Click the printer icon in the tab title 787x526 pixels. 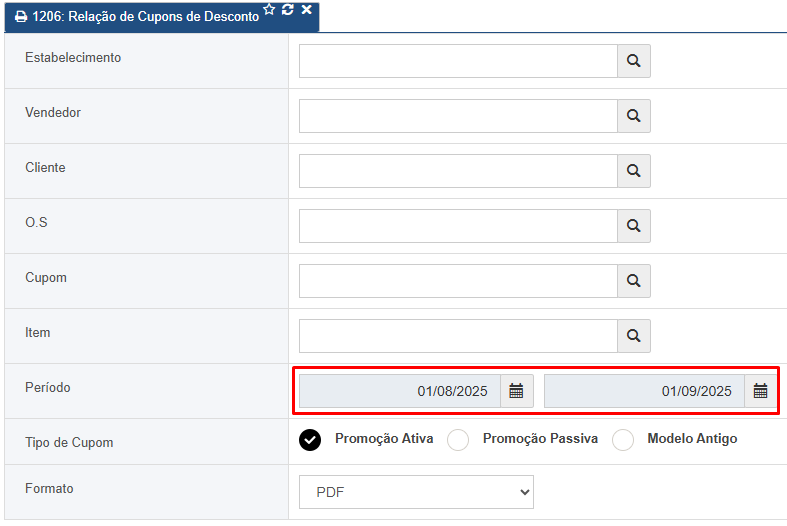tap(21, 17)
